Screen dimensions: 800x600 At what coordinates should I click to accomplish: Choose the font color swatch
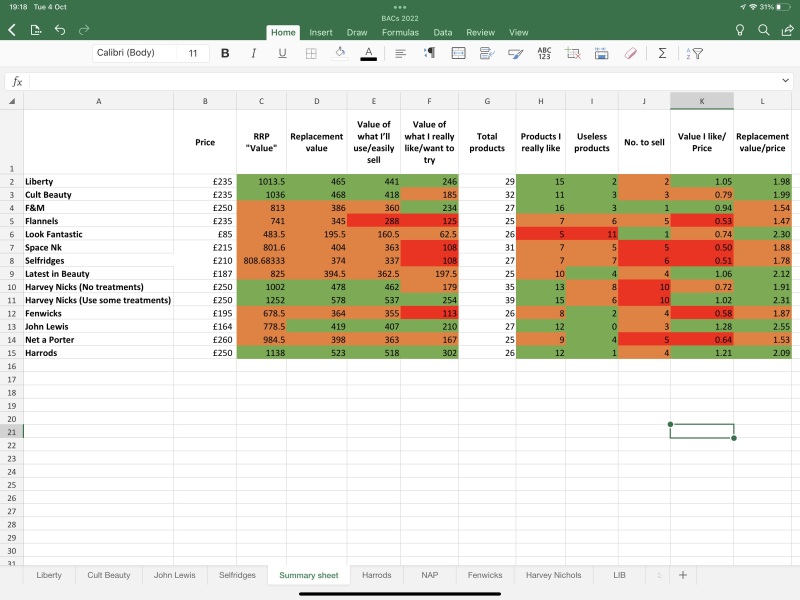pos(368,53)
